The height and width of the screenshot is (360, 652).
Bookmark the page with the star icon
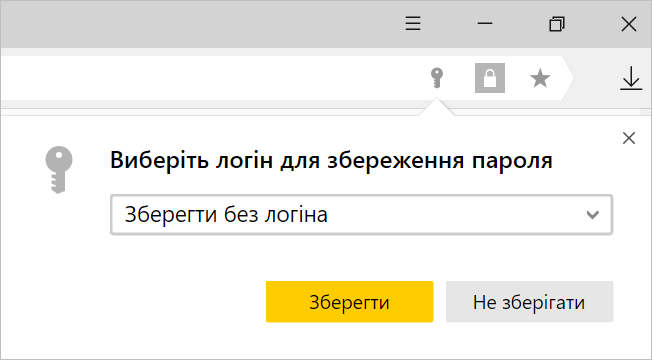click(540, 78)
